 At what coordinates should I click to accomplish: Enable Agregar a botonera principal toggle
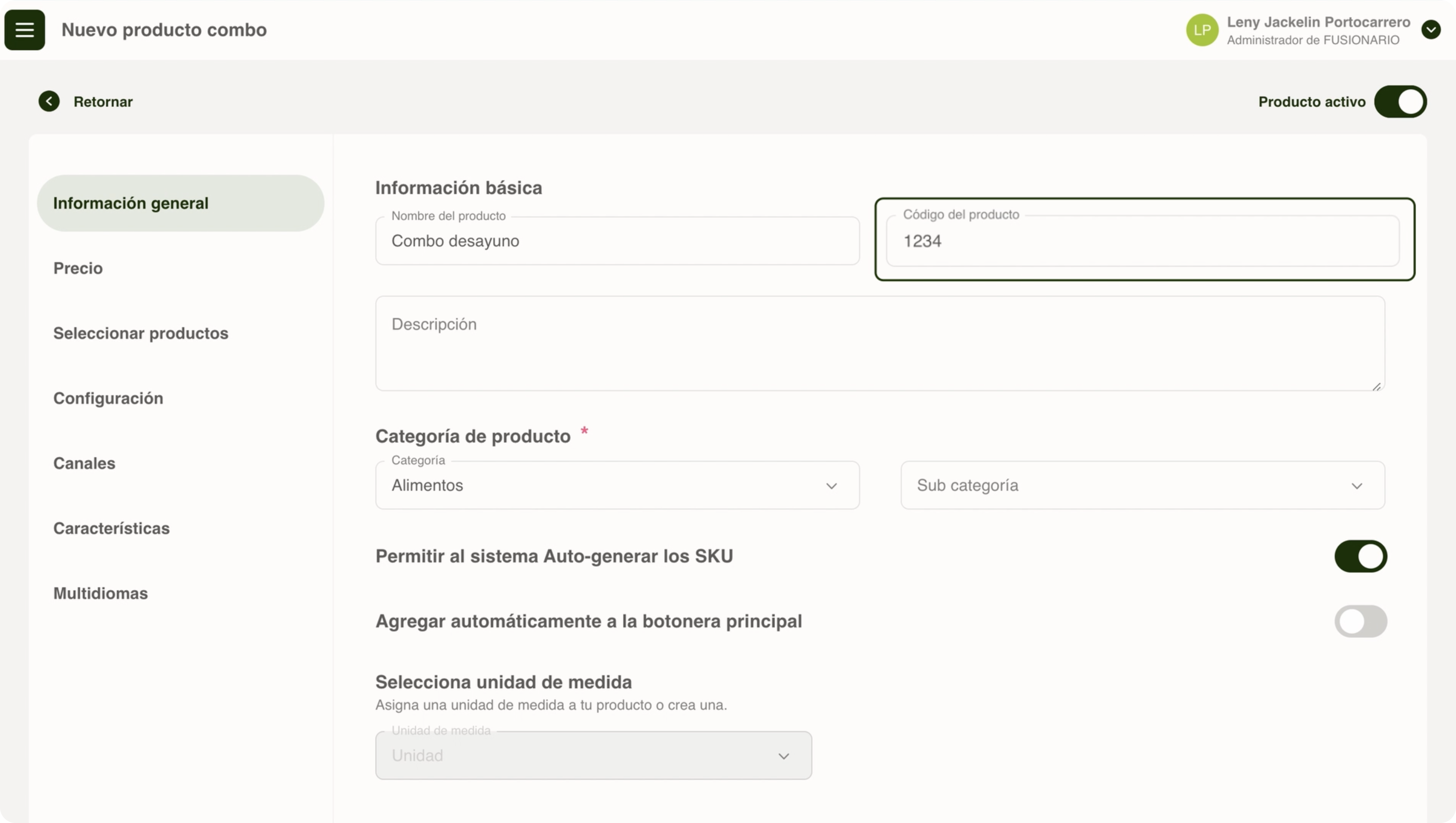pos(1361,621)
